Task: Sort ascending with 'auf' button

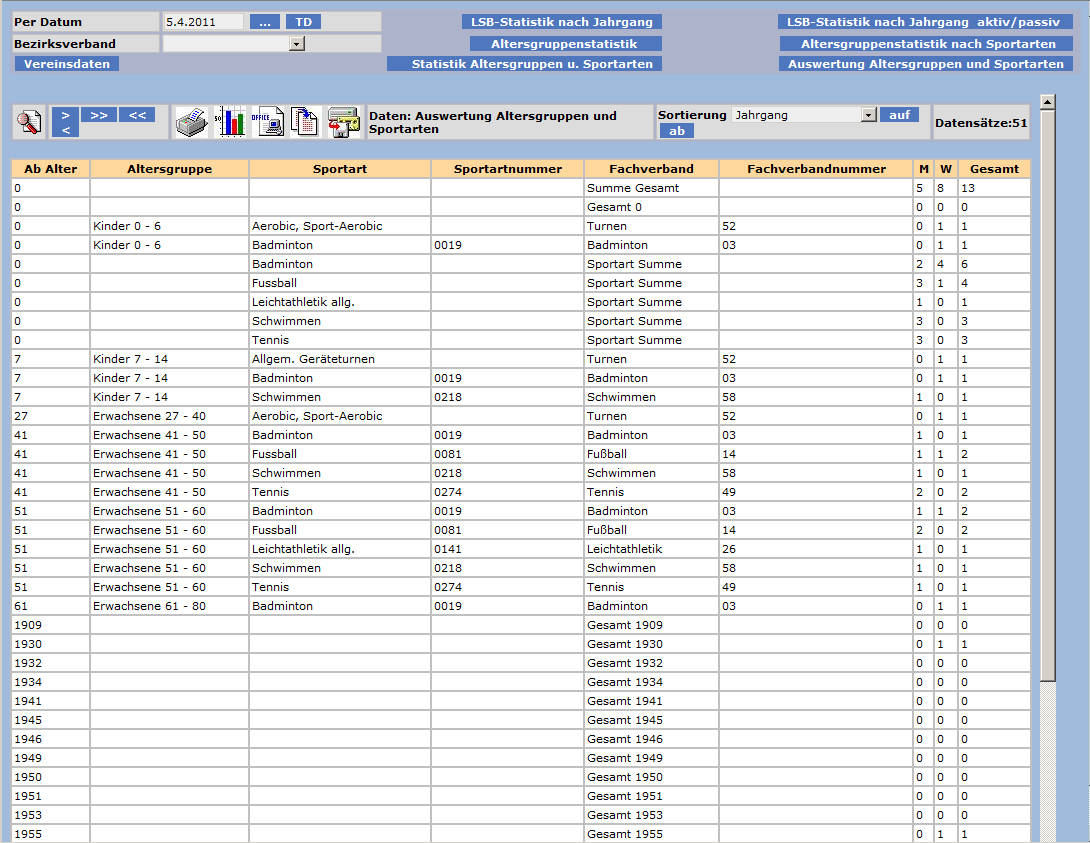Action: [x=900, y=115]
